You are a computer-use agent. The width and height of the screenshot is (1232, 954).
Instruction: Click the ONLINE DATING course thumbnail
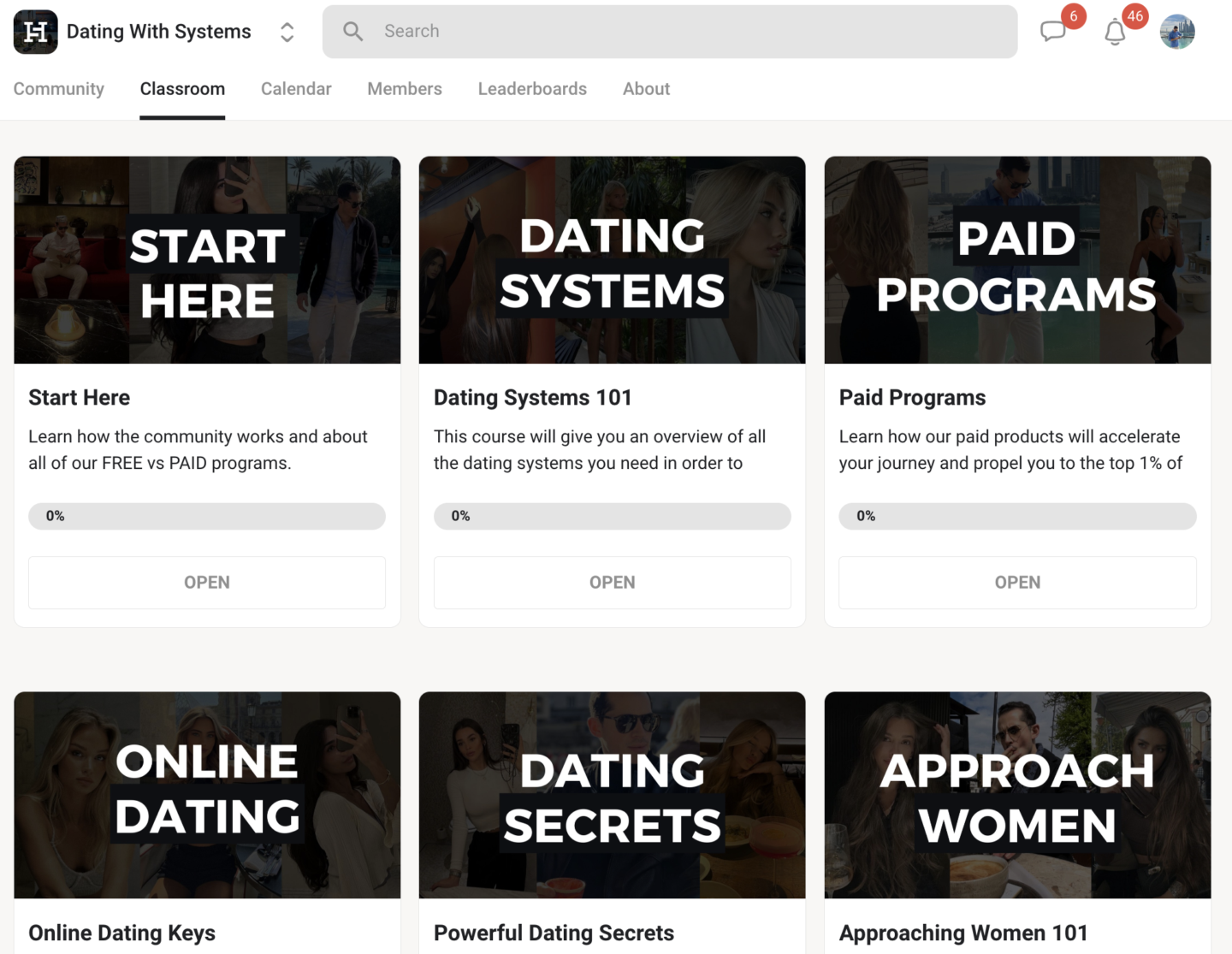click(x=207, y=795)
